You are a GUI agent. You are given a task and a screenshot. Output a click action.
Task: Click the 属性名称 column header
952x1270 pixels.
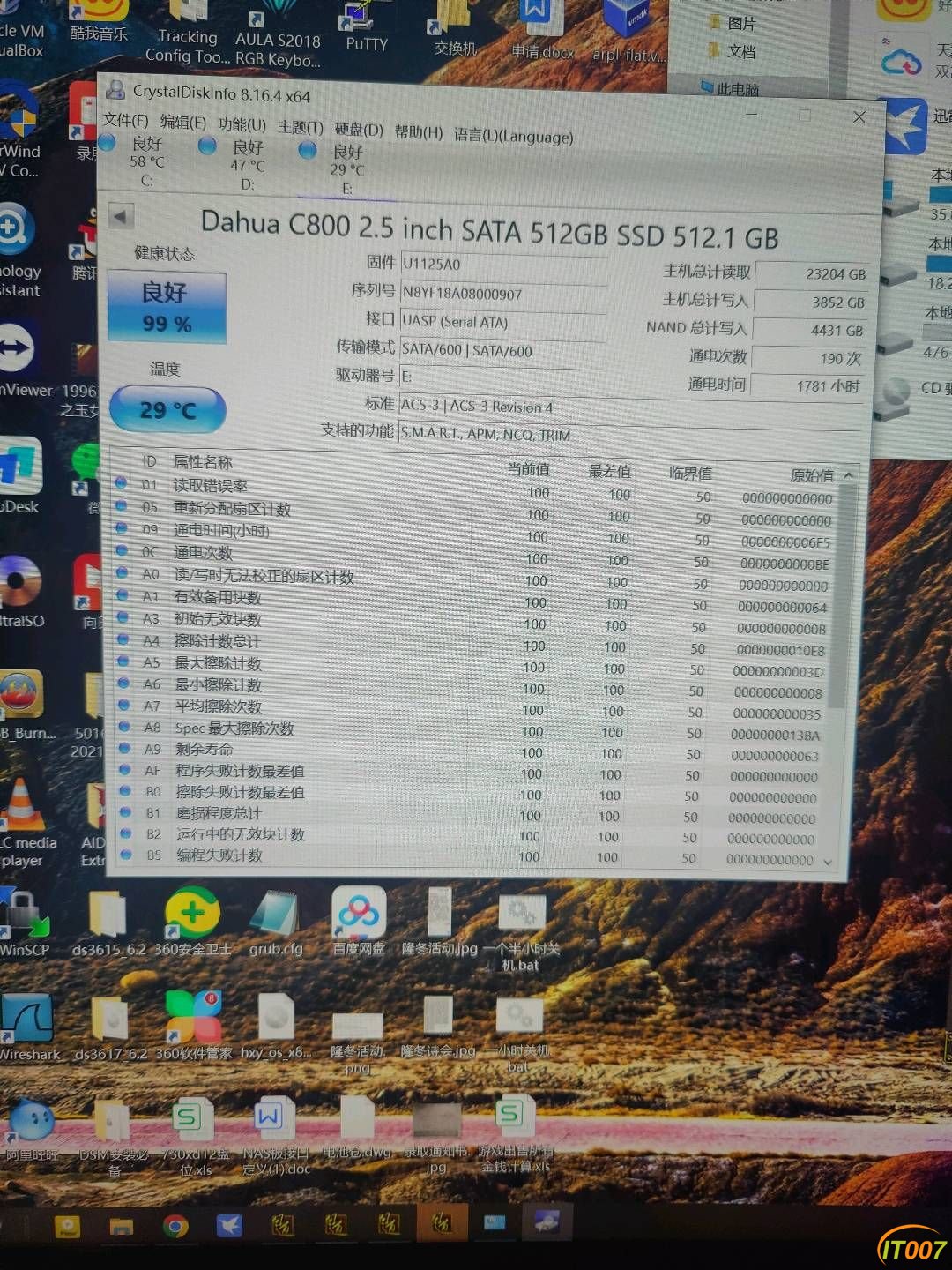[203, 462]
